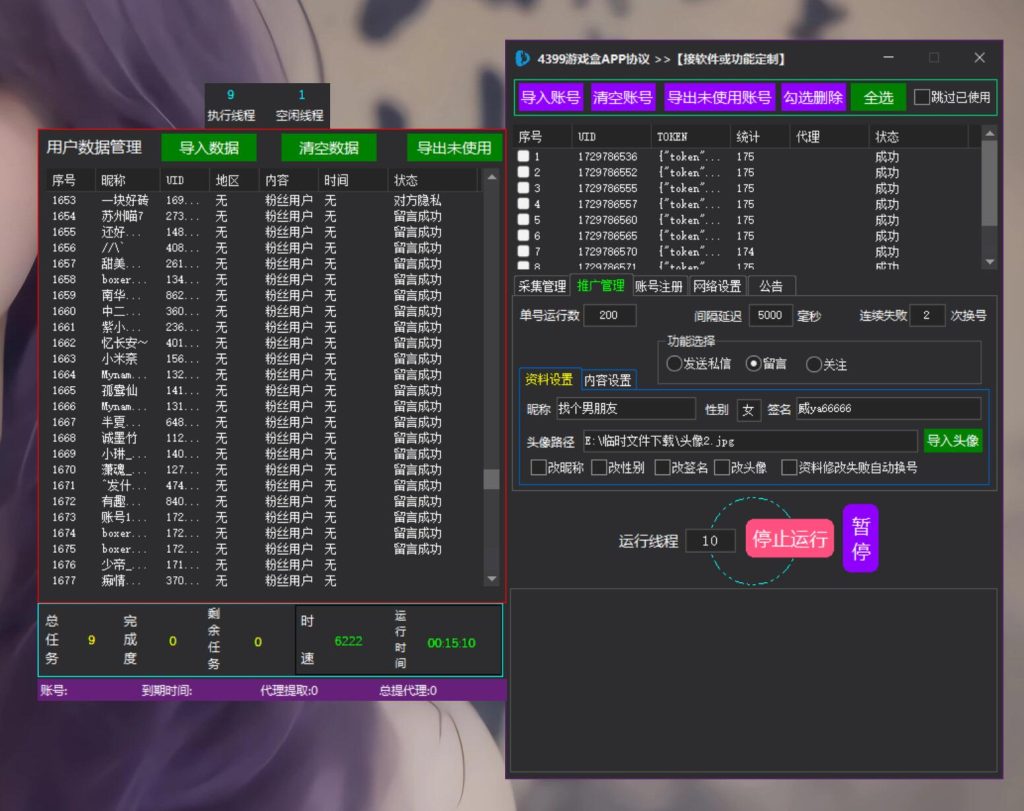Click the 导入头像 green button

click(953, 441)
